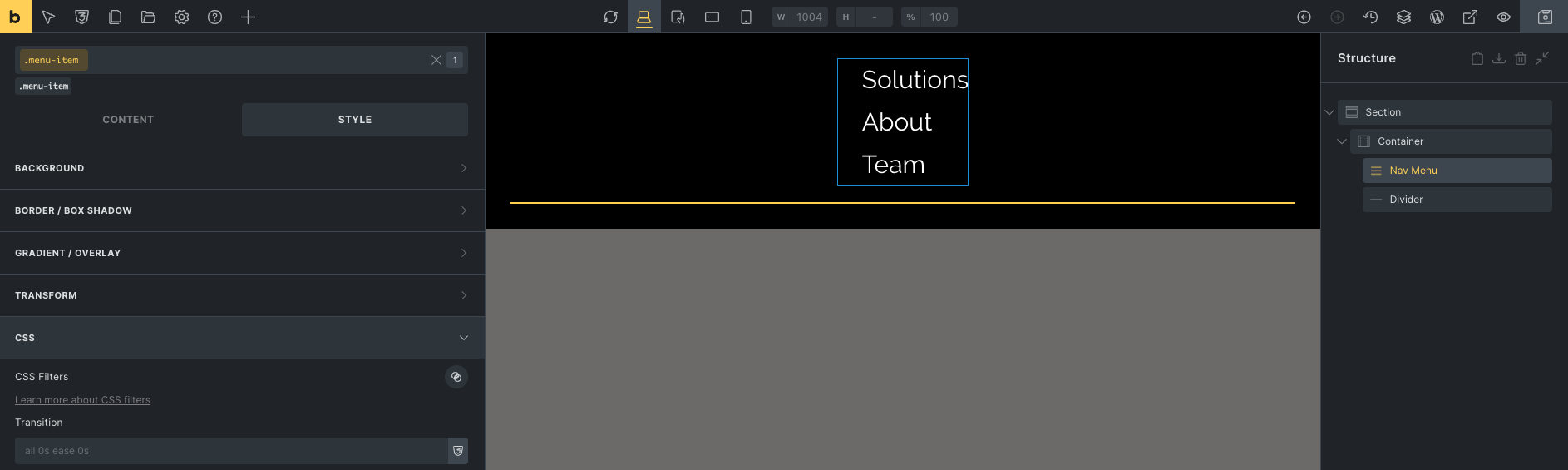Collapse the CSS section
This screenshot has width=1568, height=470.
(242, 338)
